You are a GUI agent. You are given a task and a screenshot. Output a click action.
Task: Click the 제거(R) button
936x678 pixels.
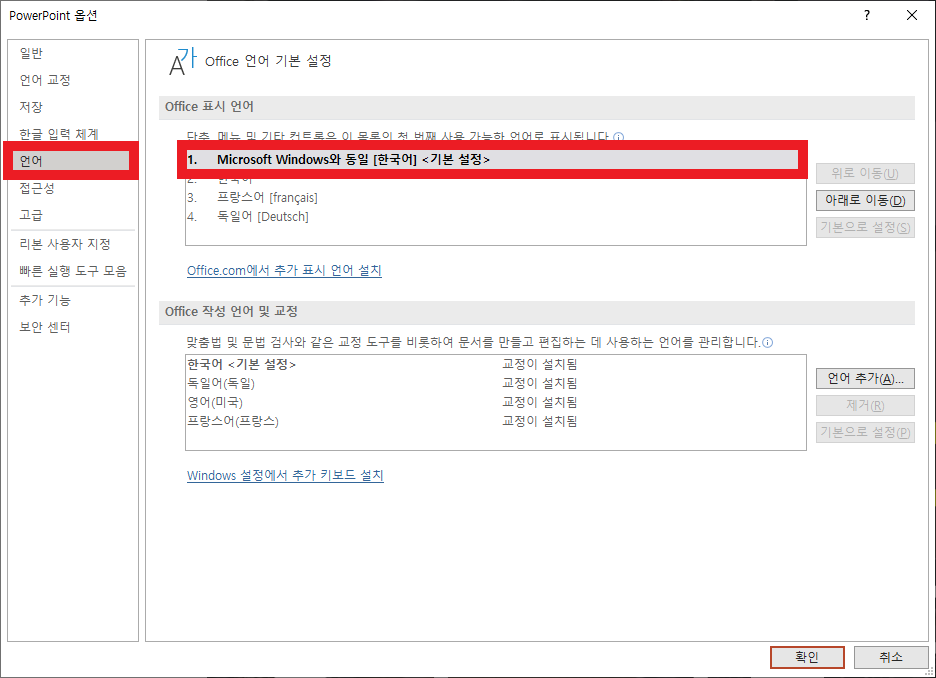(x=865, y=405)
